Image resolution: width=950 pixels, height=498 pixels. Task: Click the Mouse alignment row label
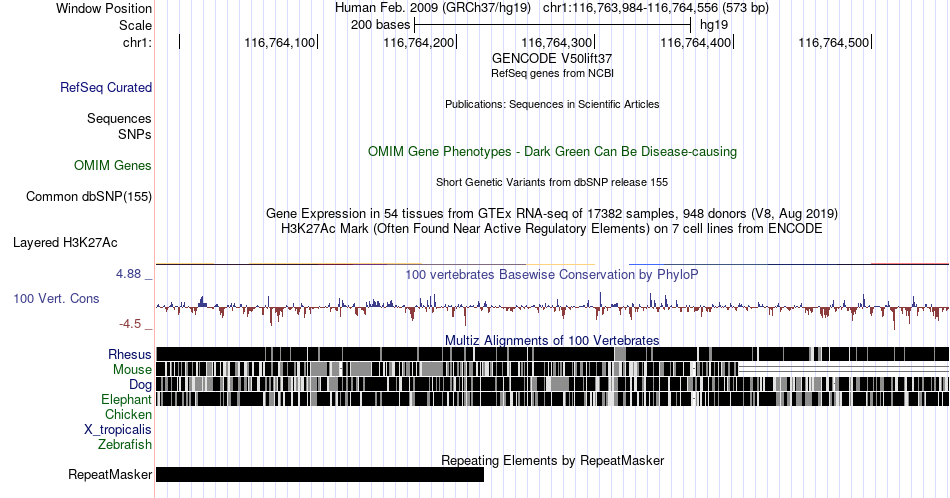(132, 370)
